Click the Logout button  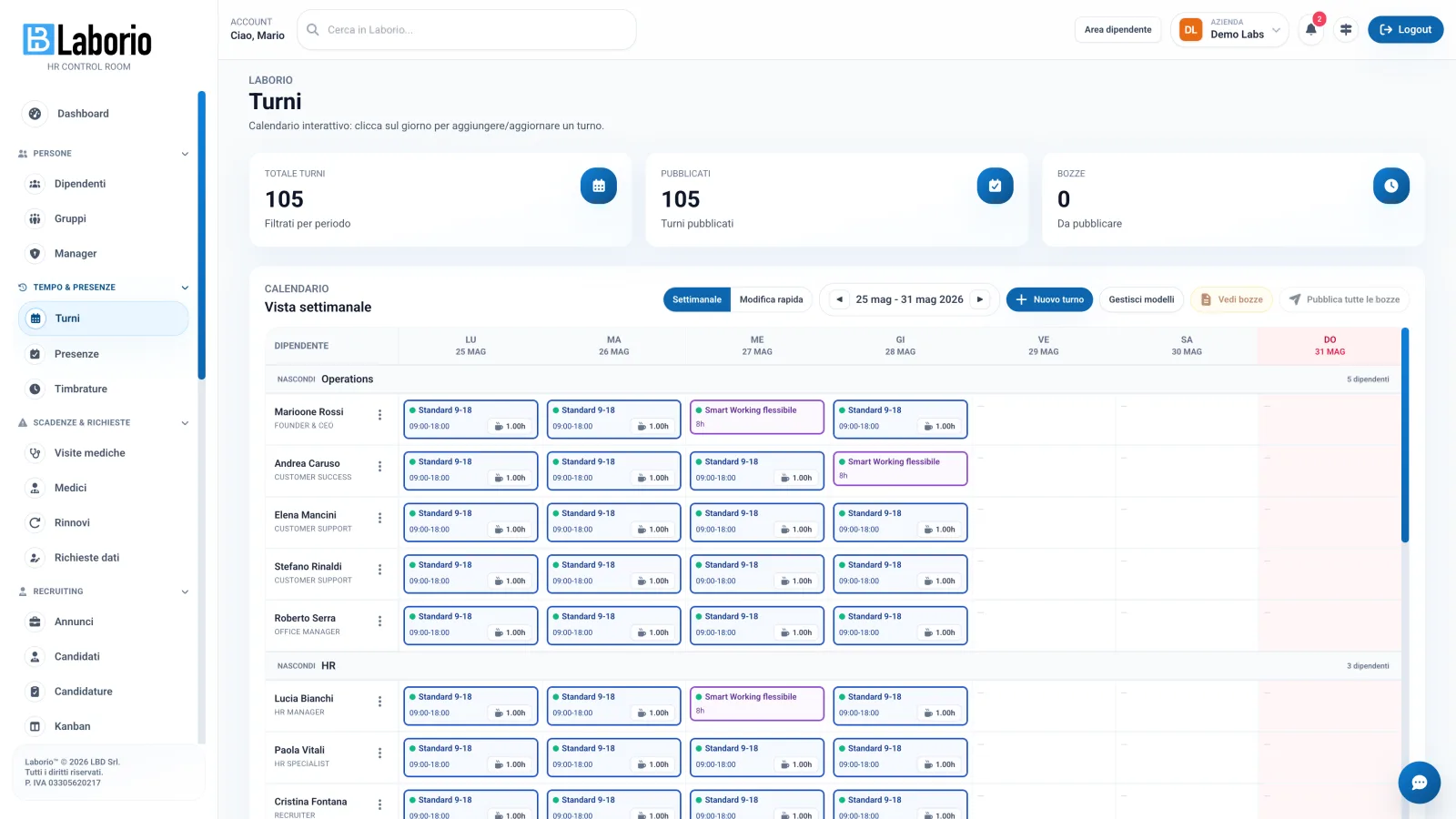point(1405,29)
